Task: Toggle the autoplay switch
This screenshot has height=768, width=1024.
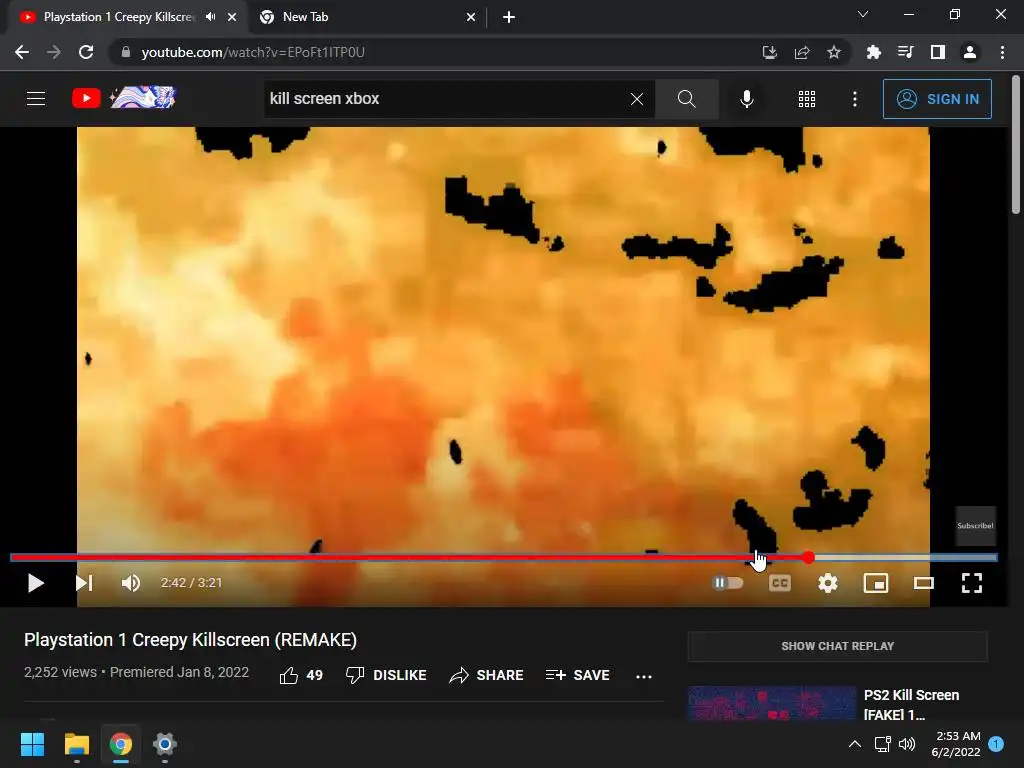Action: click(728, 583)
